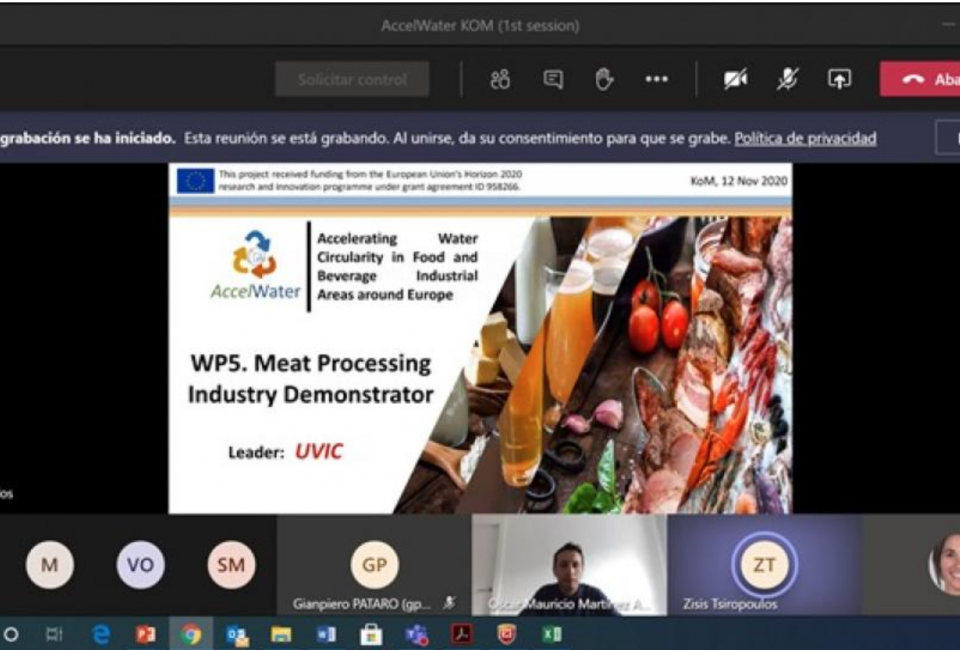Screen dimensions: 960x650
Task: Select the shared WP5 presentation slide
Action: tap(480, 338)
